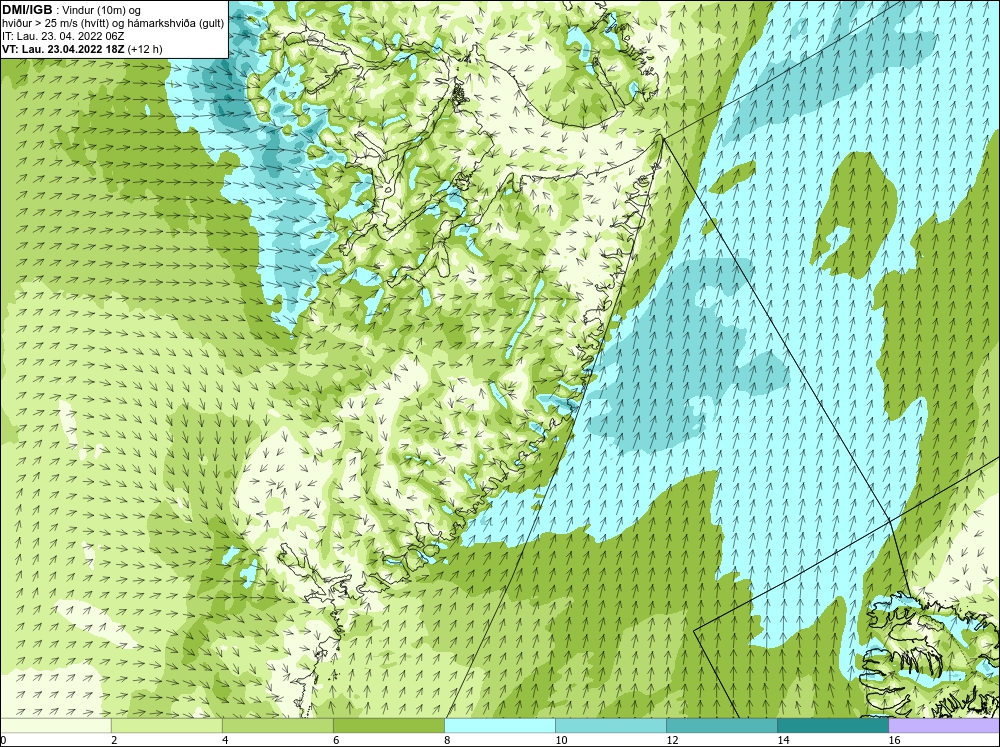Click the 'VT: Lau. 23.04.2022 18Z' line

pyautogui.click(x=63, y=49)
